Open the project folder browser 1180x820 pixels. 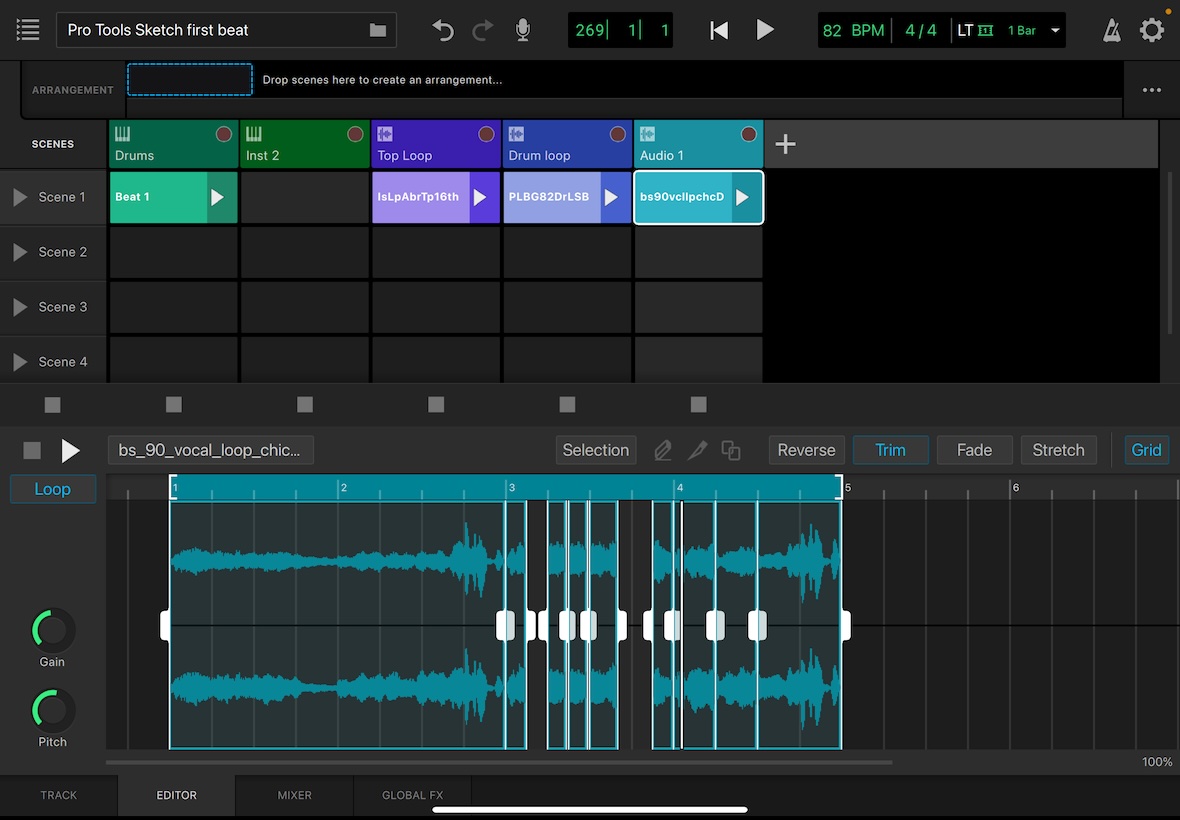pos(378,30)
